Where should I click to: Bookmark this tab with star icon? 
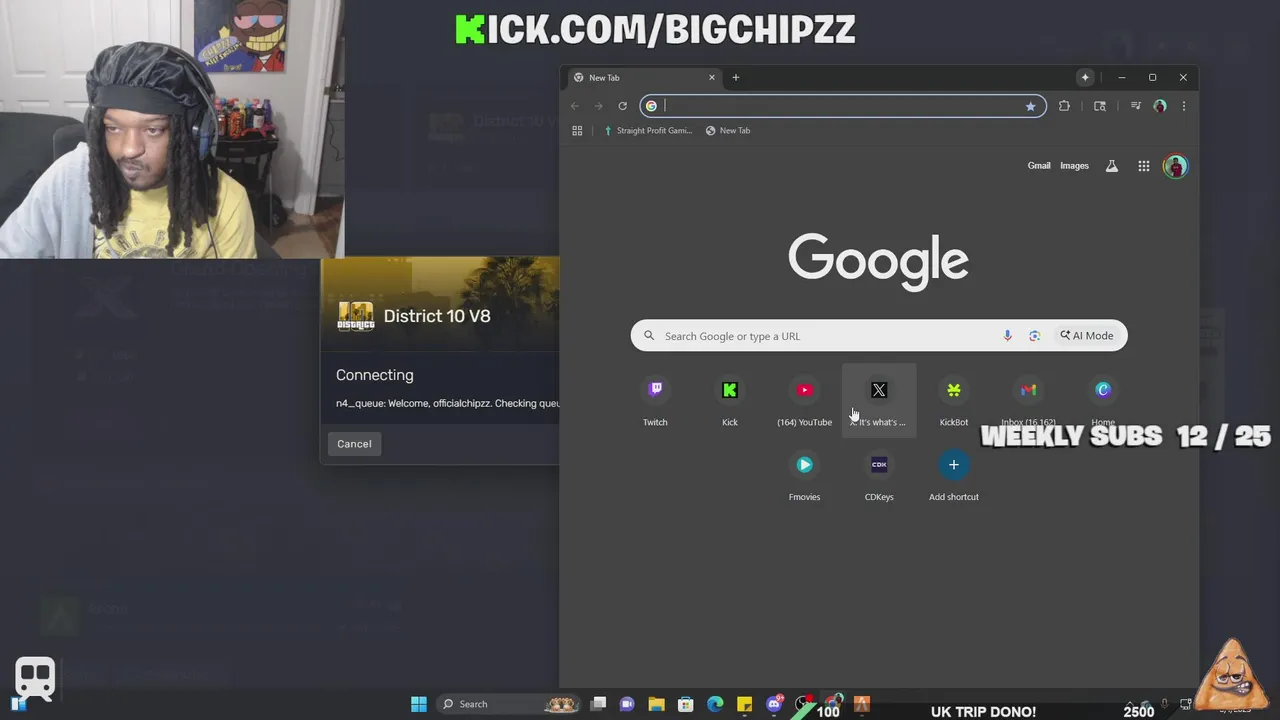(x=1030, y=106)
